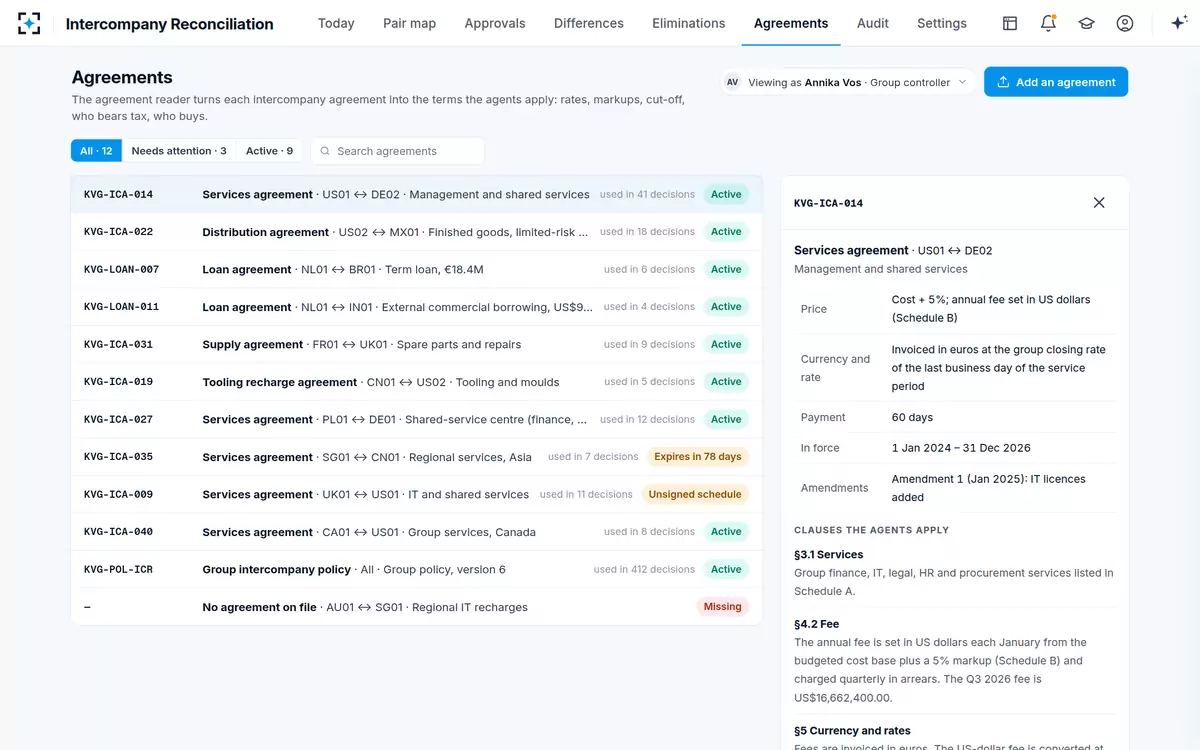Image resolution: width=1200 pixels, height=750 pixels.
Task: Click the search magnifier icon
Action: point(325,151)
